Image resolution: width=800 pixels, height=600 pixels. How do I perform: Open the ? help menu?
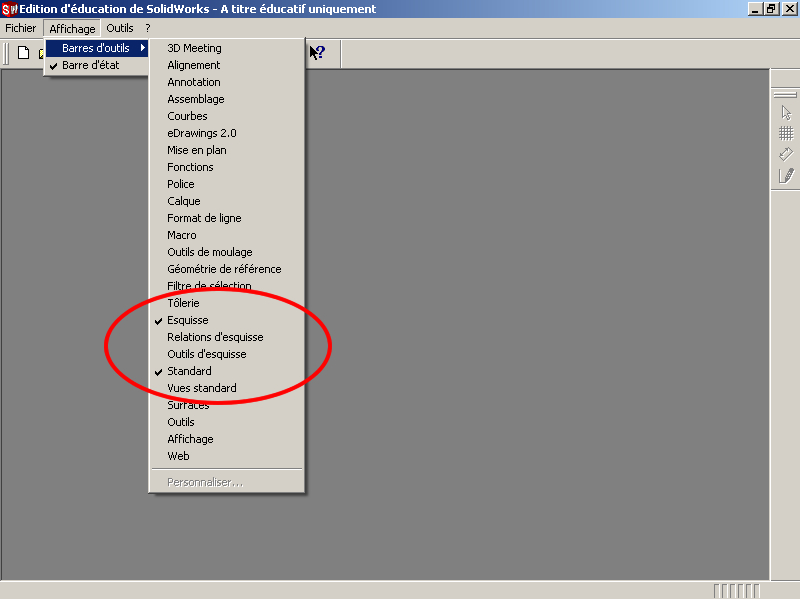[x=148, y=29]
